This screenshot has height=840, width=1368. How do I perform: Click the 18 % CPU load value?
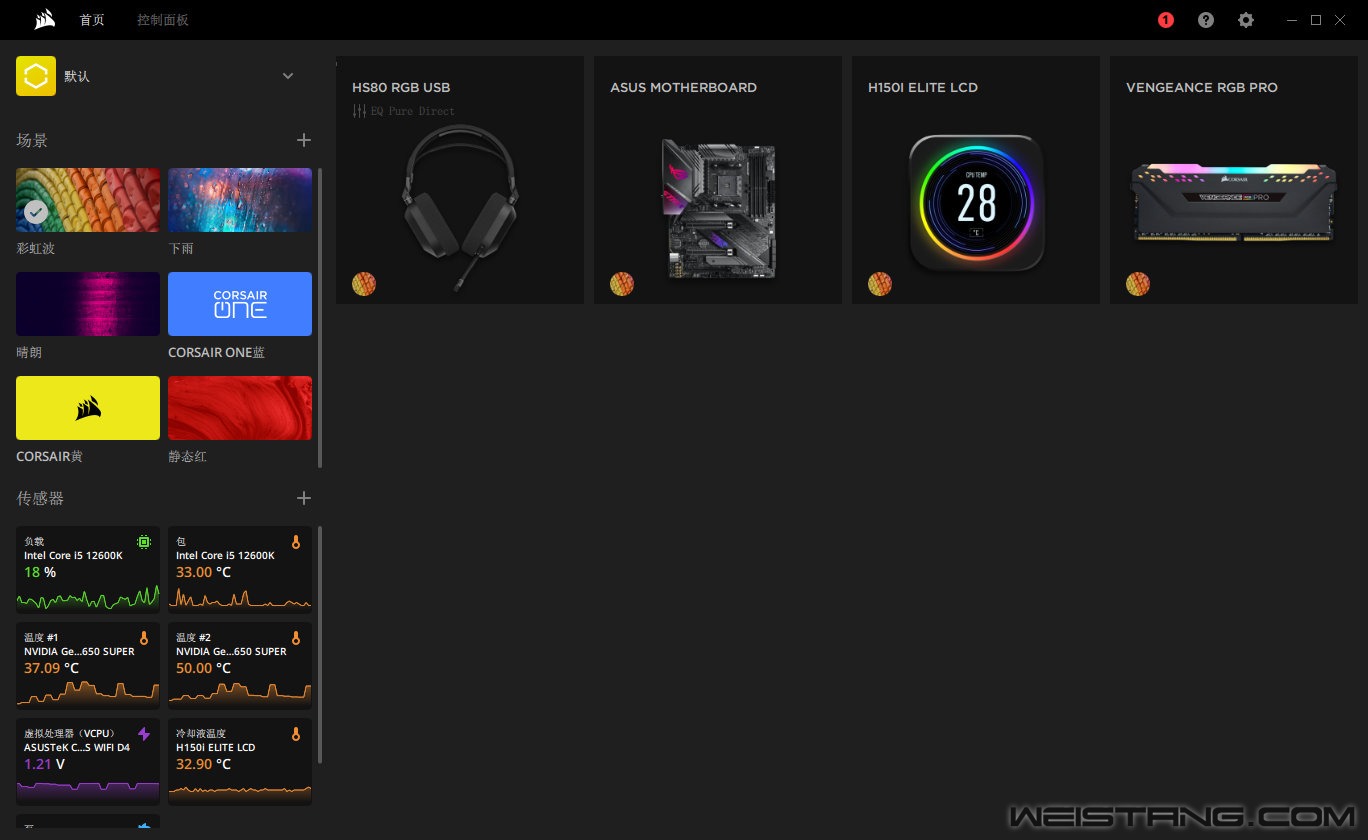click(x=40, y=572)
